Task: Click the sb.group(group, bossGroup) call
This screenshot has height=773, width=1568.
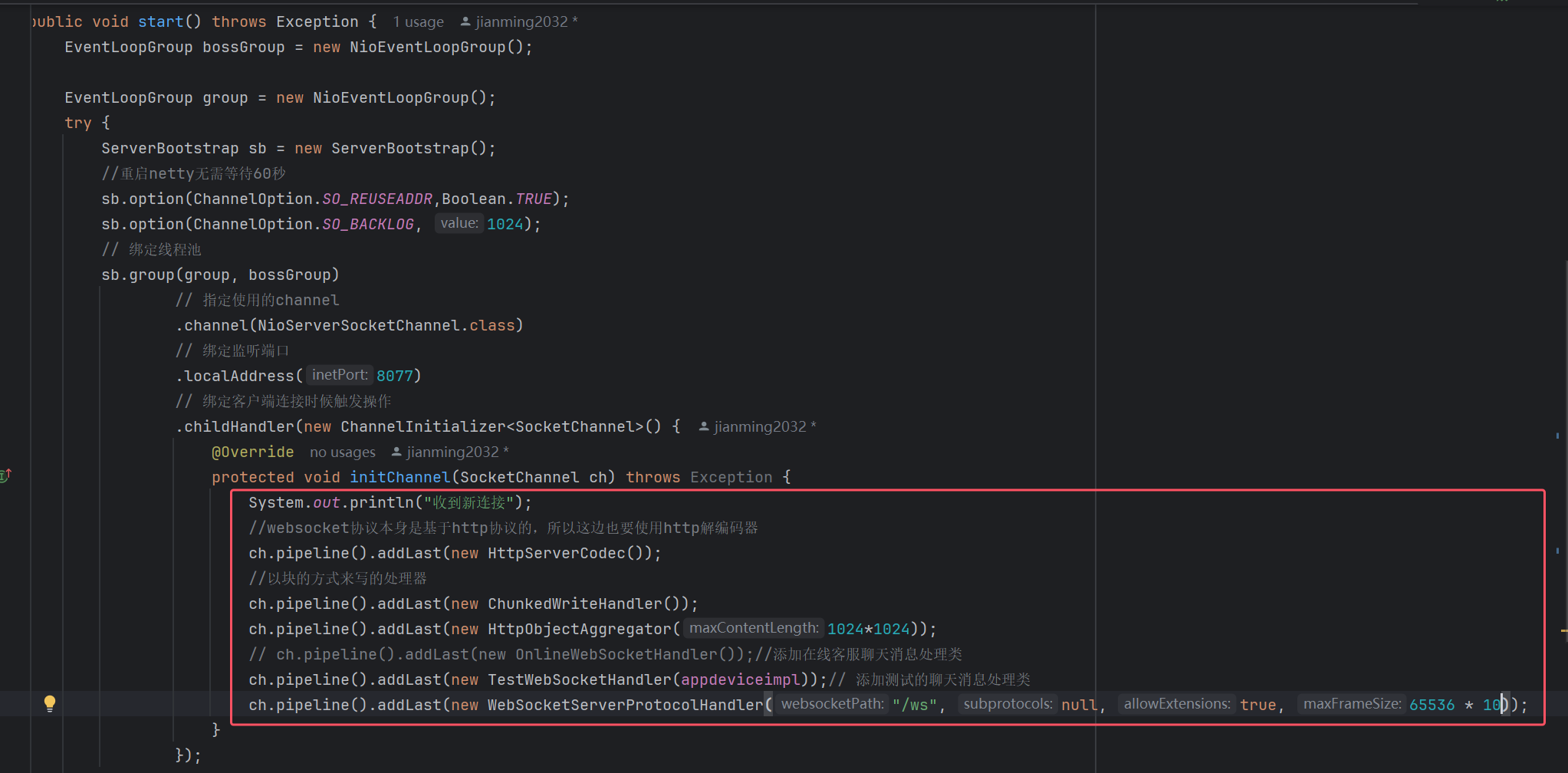Action: point(220,275)
